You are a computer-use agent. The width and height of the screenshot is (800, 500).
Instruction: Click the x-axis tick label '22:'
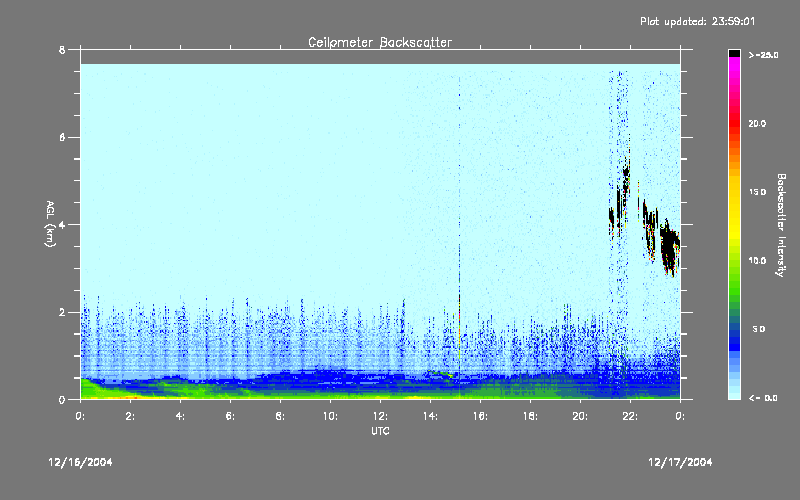click(630, 416)
